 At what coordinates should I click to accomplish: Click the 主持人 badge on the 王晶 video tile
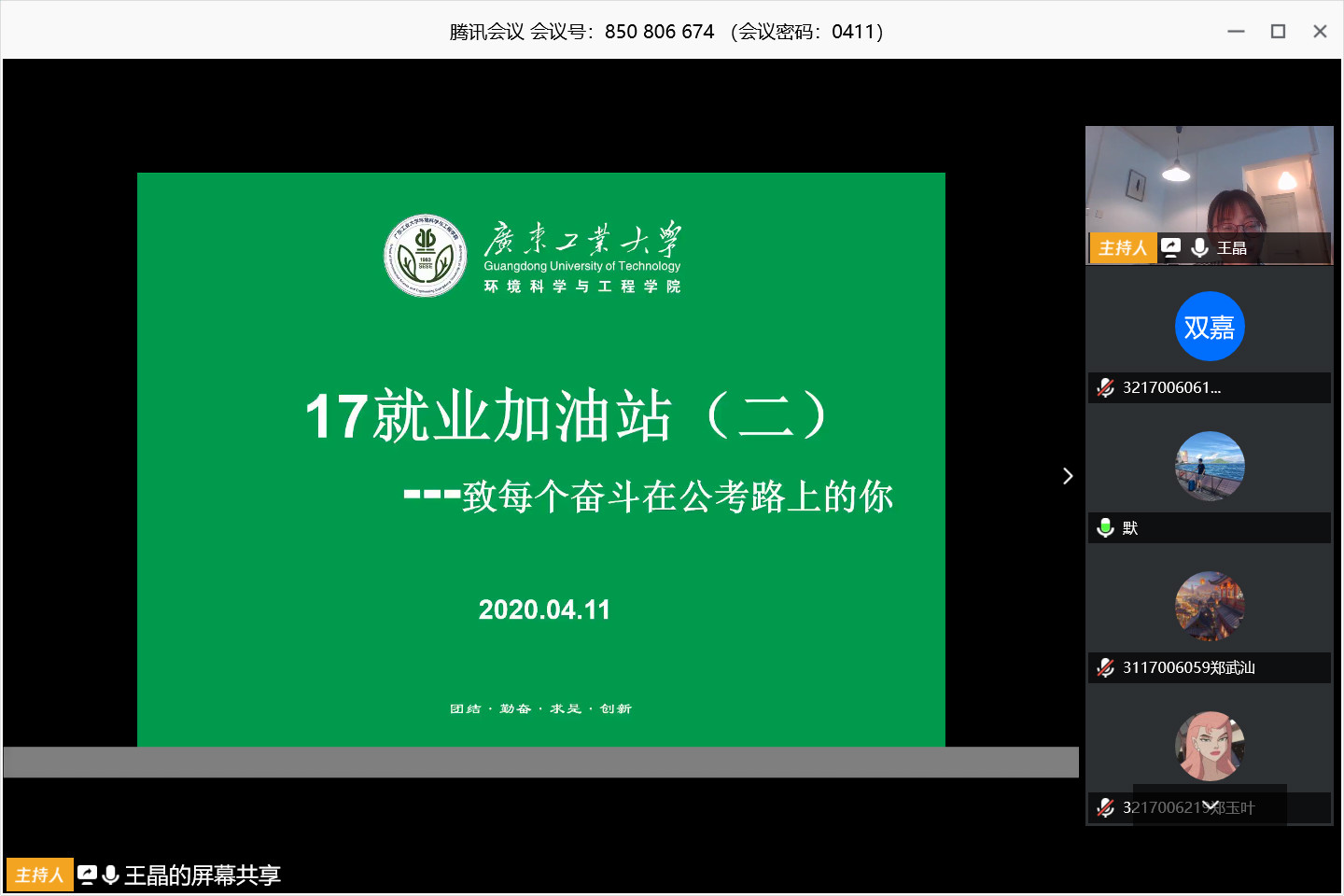1124,247
